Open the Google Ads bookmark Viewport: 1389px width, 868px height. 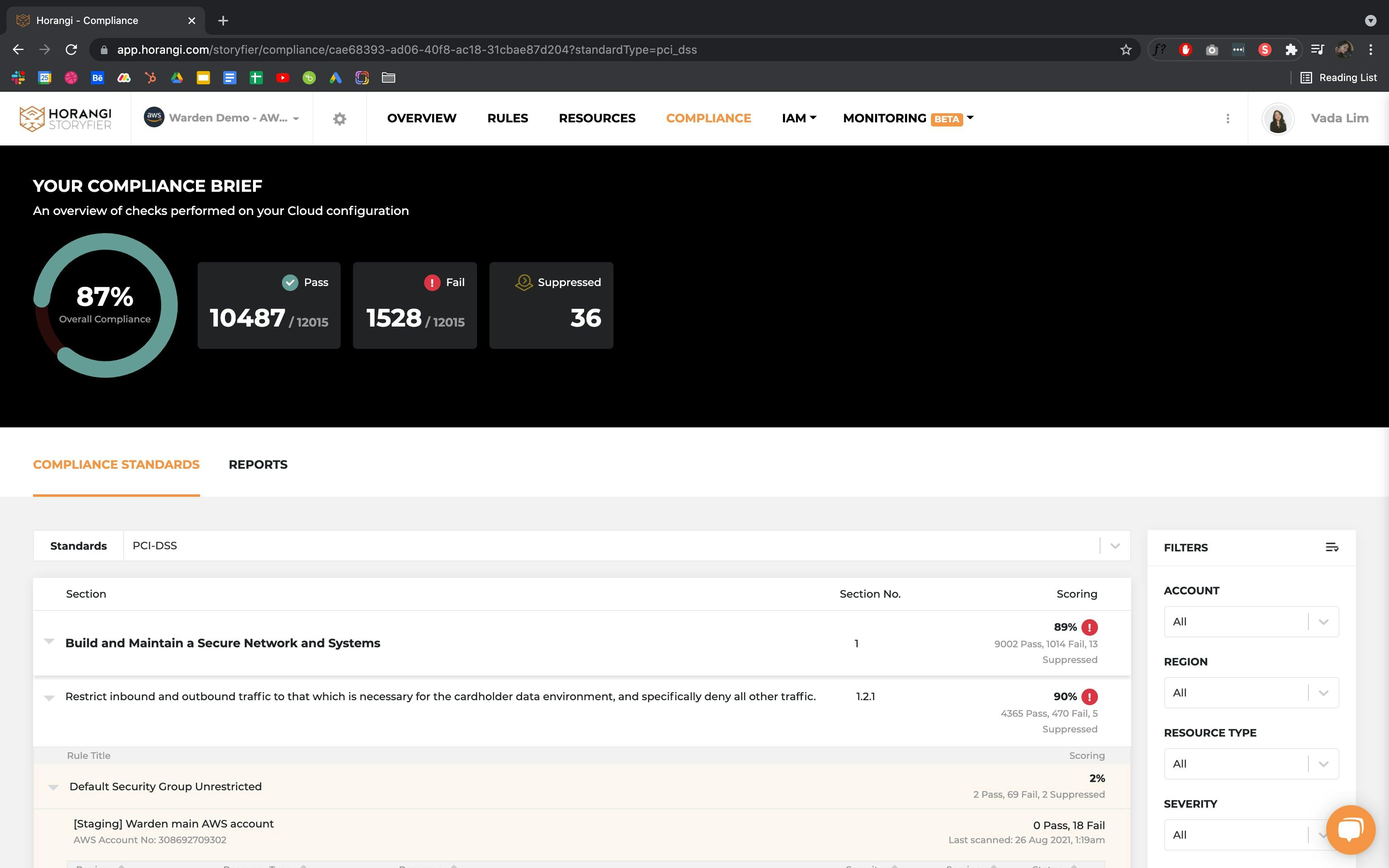(x=335, y=78)
